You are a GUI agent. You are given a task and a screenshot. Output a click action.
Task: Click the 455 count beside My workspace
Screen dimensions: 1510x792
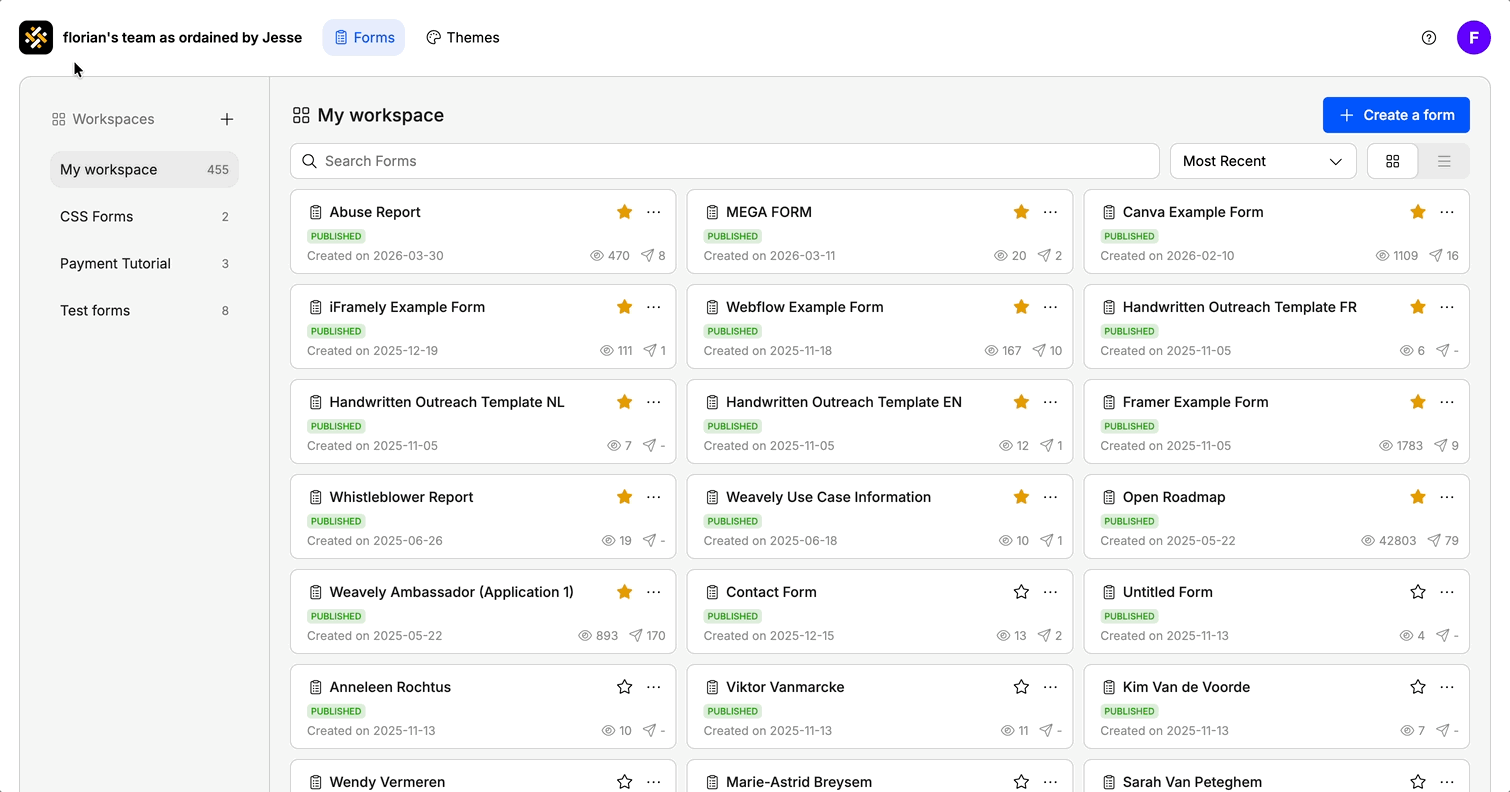(218, 170)
